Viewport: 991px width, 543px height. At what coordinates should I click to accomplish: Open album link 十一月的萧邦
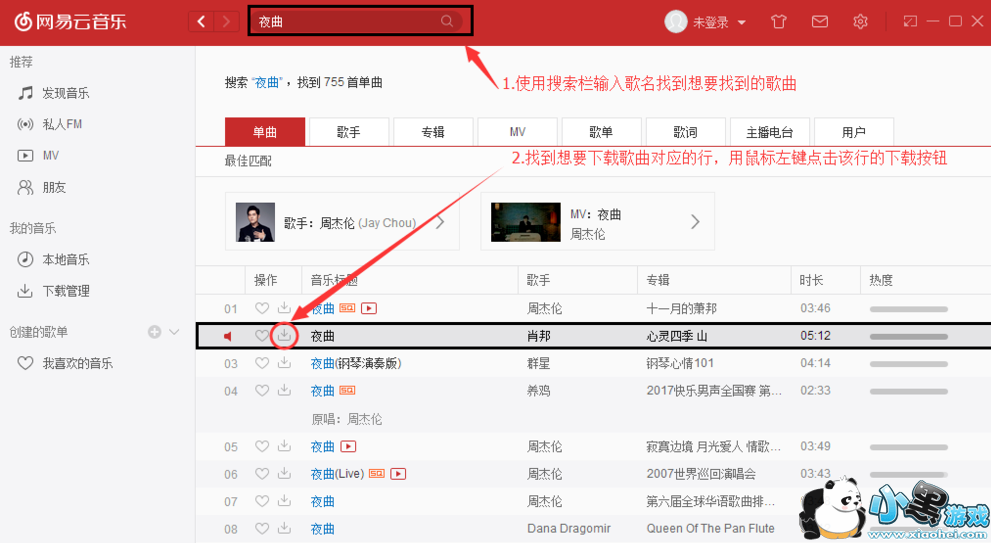coord(681,308)
